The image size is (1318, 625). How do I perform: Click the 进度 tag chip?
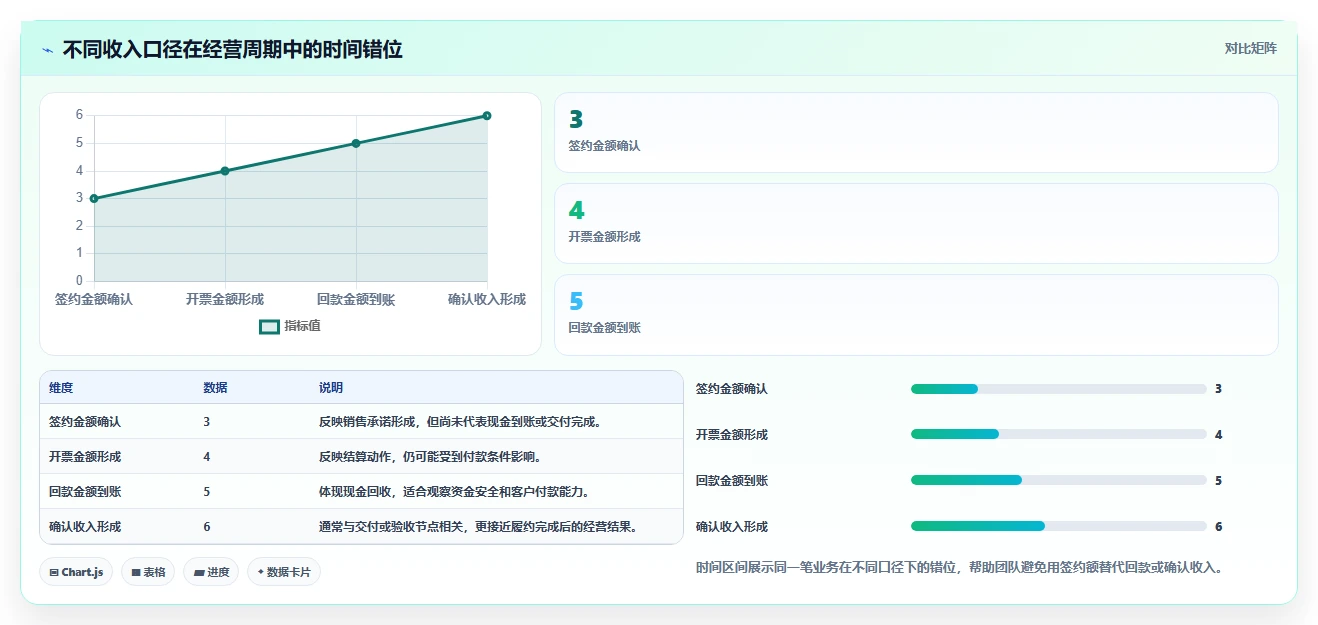pos(211,572)
